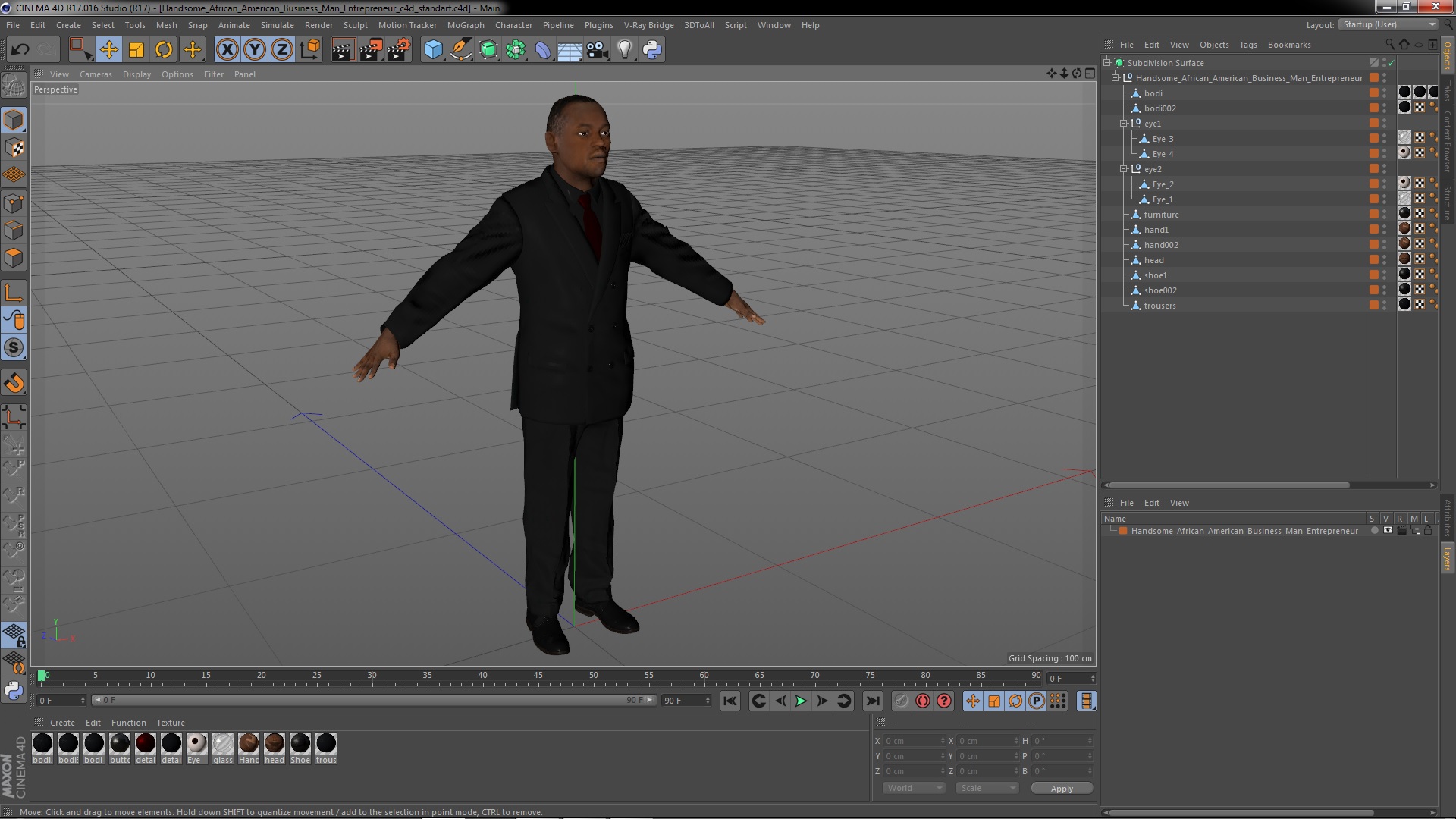The height and width of the screenshot is (819, 1456).
Task: Click the Camera object icon
Action: click(x=597, y=50)
